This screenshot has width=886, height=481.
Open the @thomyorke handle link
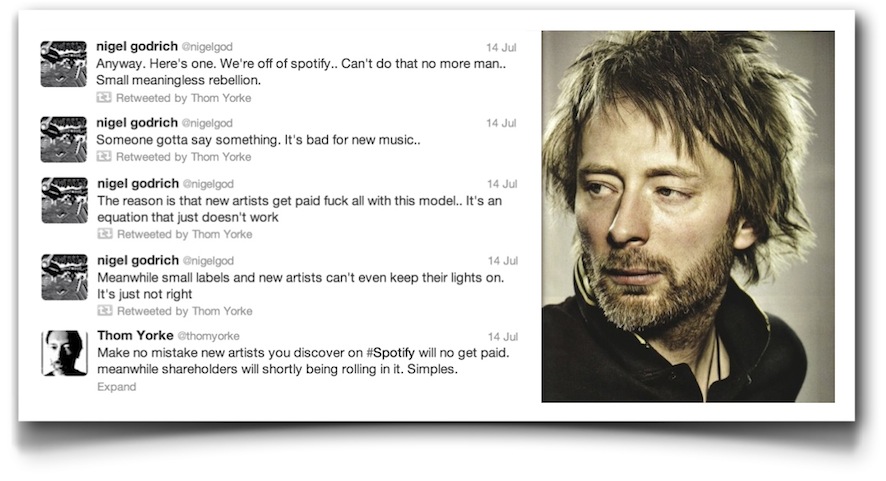[209, 336]
